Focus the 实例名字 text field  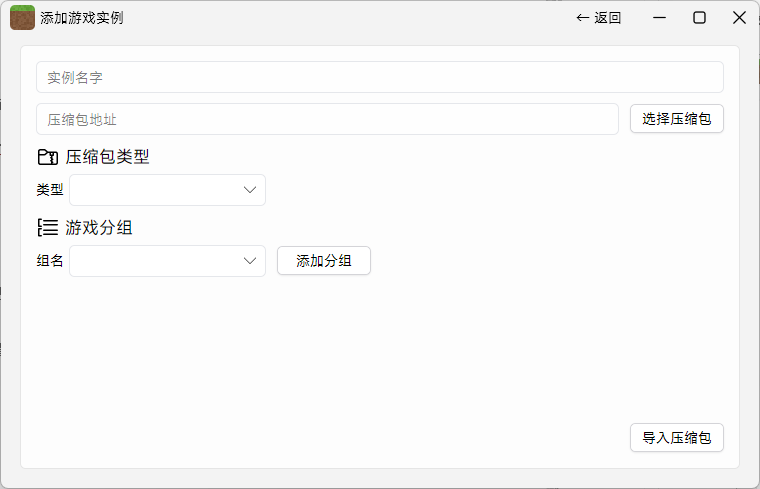(379, 77)
